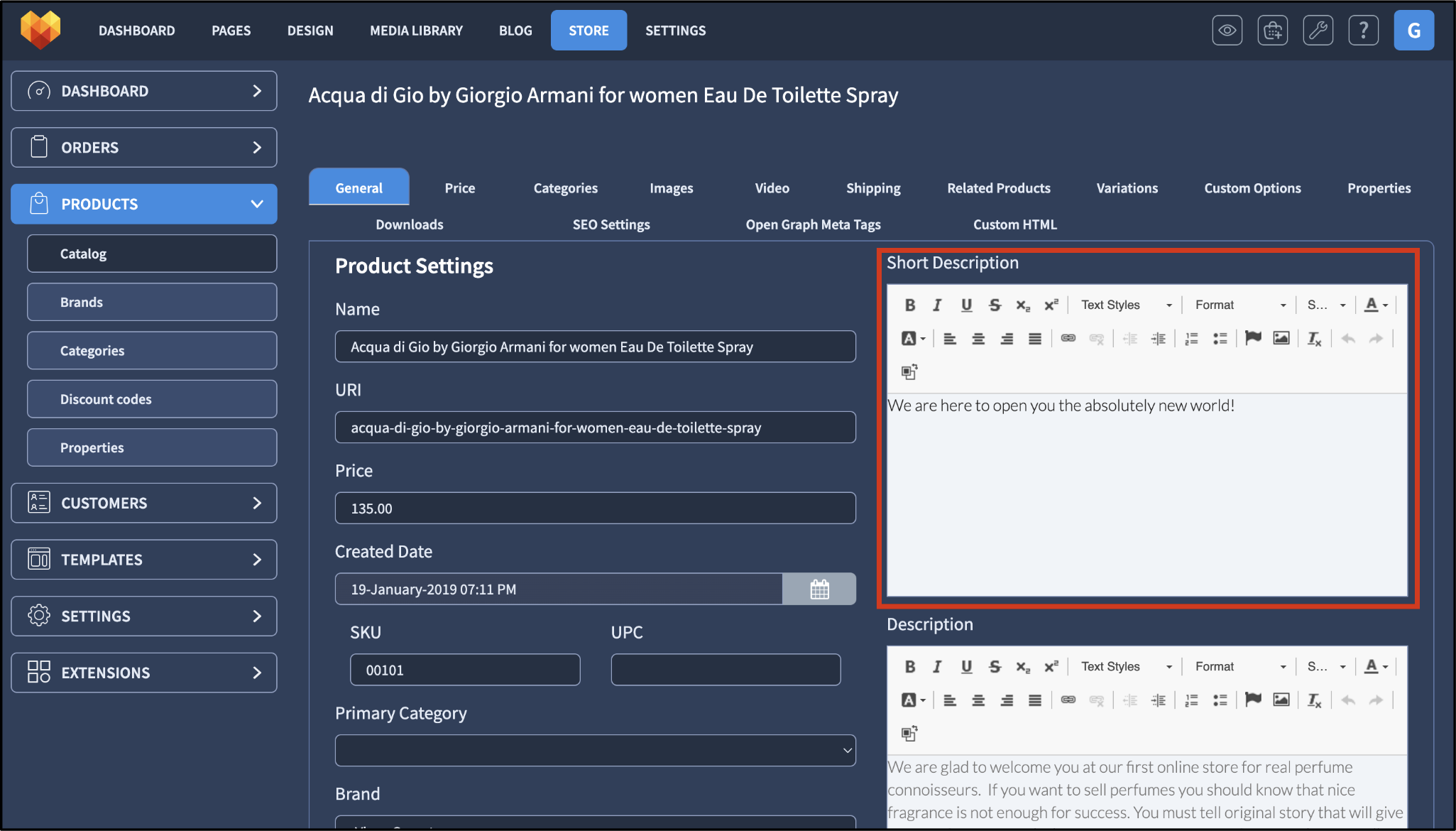This screenshot has width=1456, height=831.
Task: Open MEDIA LIBRARY in top navigation
Action: [x=416, y=31]
